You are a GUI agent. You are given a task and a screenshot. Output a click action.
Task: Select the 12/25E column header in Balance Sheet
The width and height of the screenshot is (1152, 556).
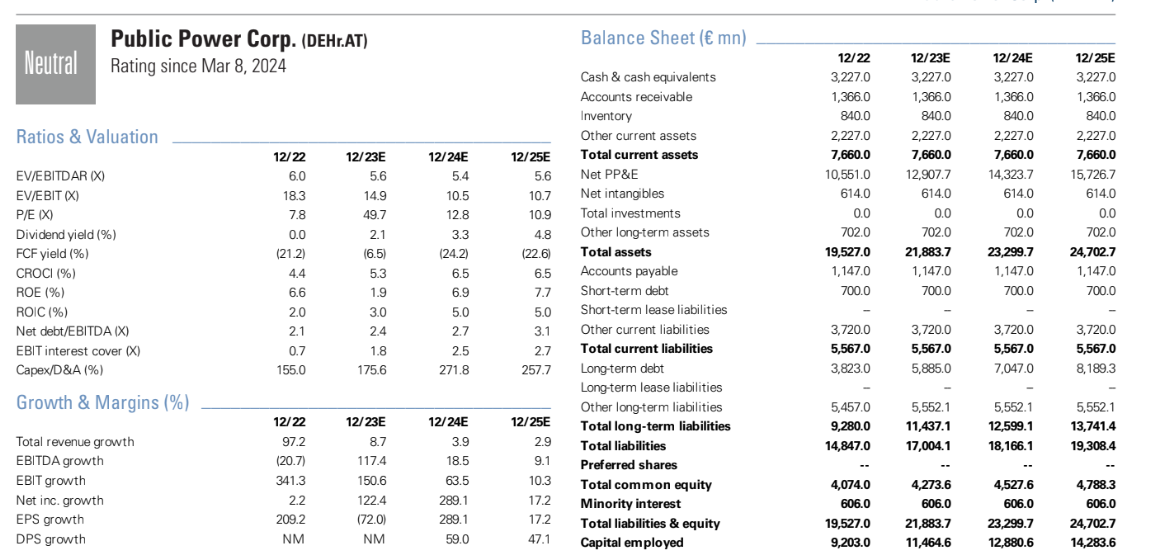(x=1095, y=59)
